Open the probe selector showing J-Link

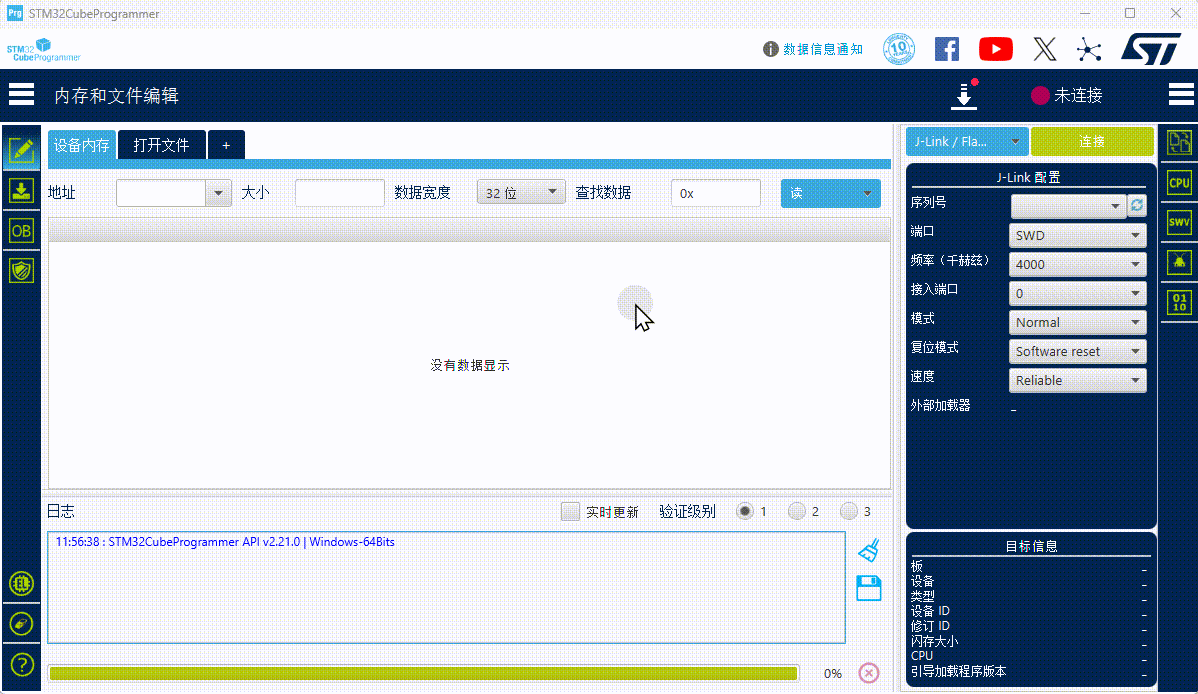965,141
